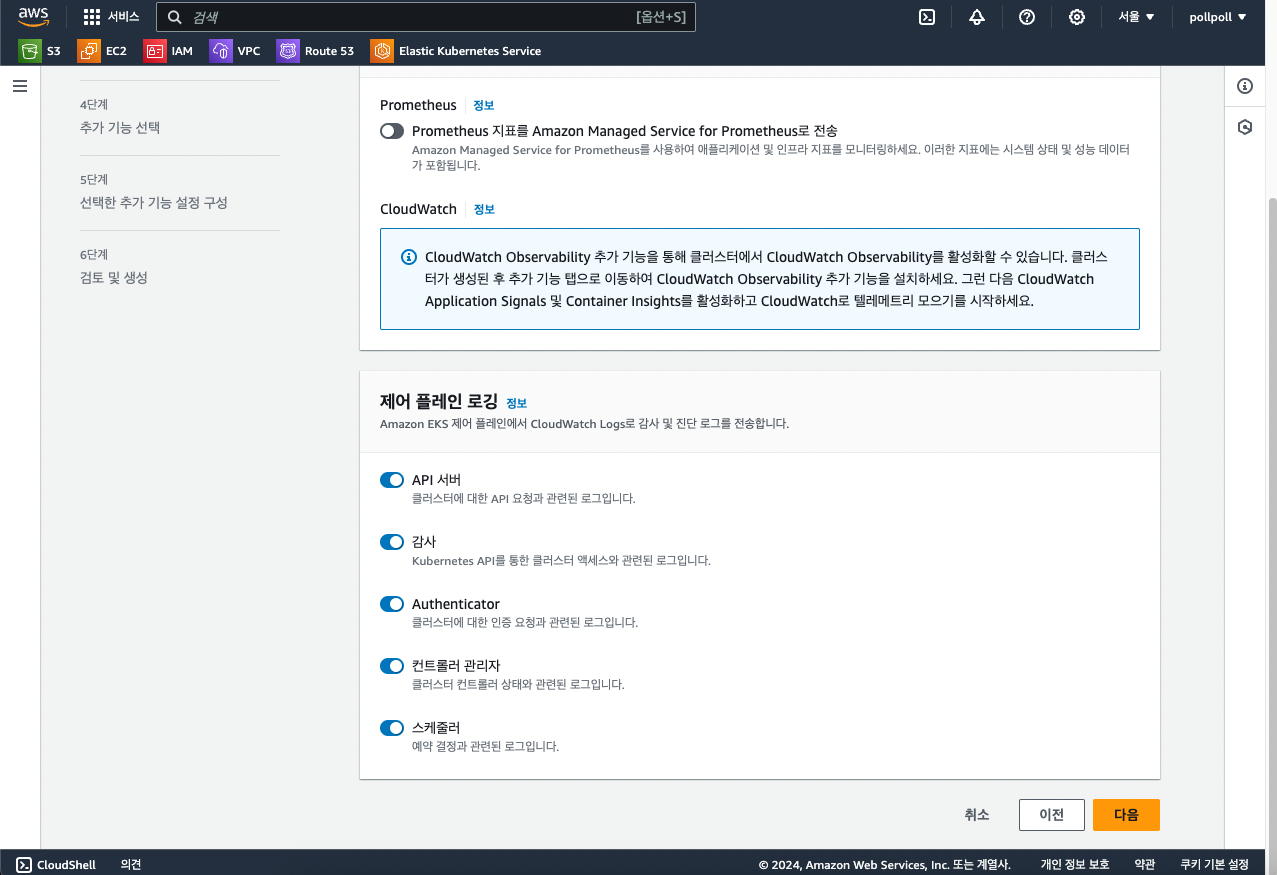Expand the hamburger navigation menu
The width and height of the screenshot is (1277, 875).
tap(20, 87)
